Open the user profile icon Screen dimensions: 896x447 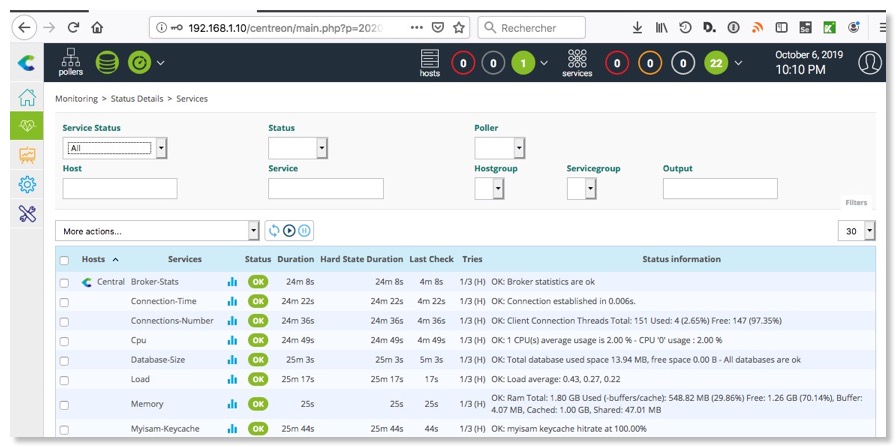click(869, 63)
